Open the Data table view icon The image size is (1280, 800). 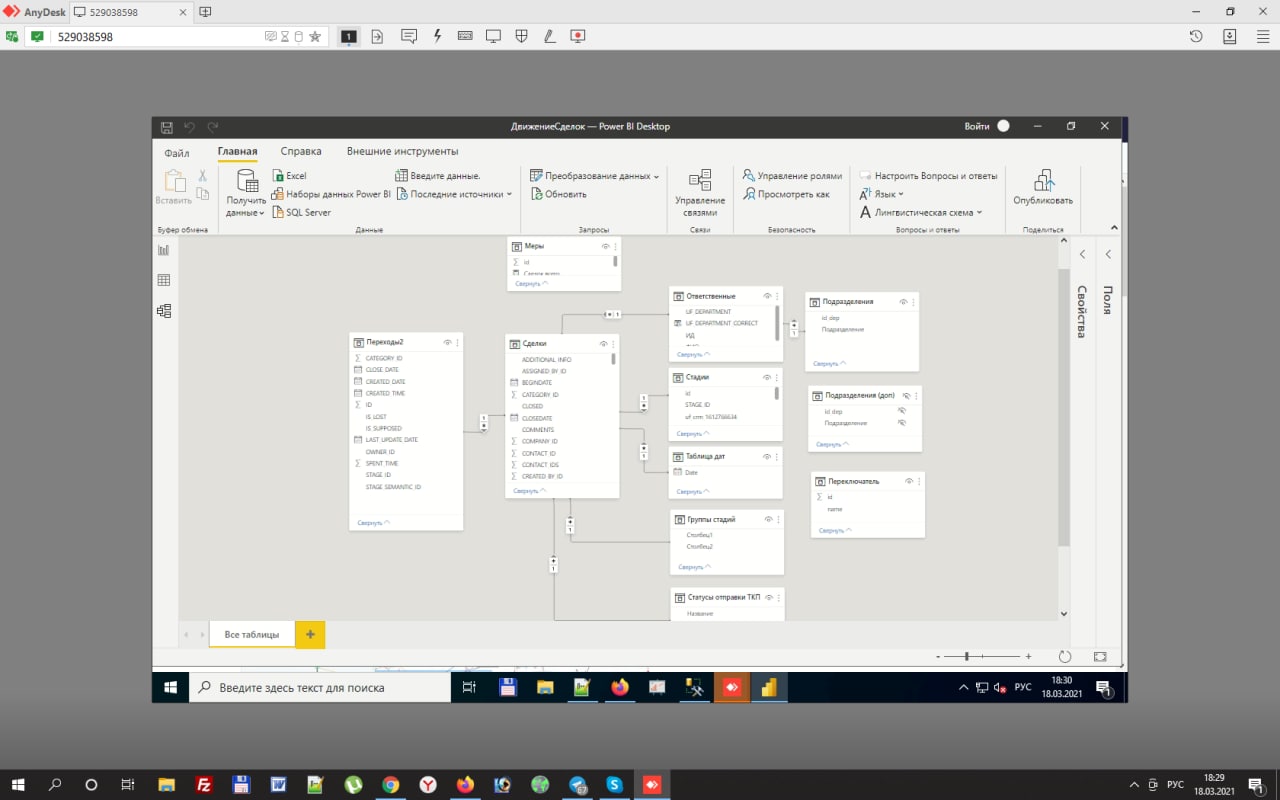click(163, 280)
